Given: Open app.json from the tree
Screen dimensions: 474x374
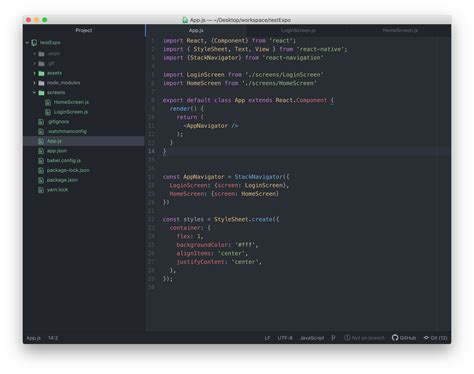Looking at the screenshot, I should pos(57,151).
